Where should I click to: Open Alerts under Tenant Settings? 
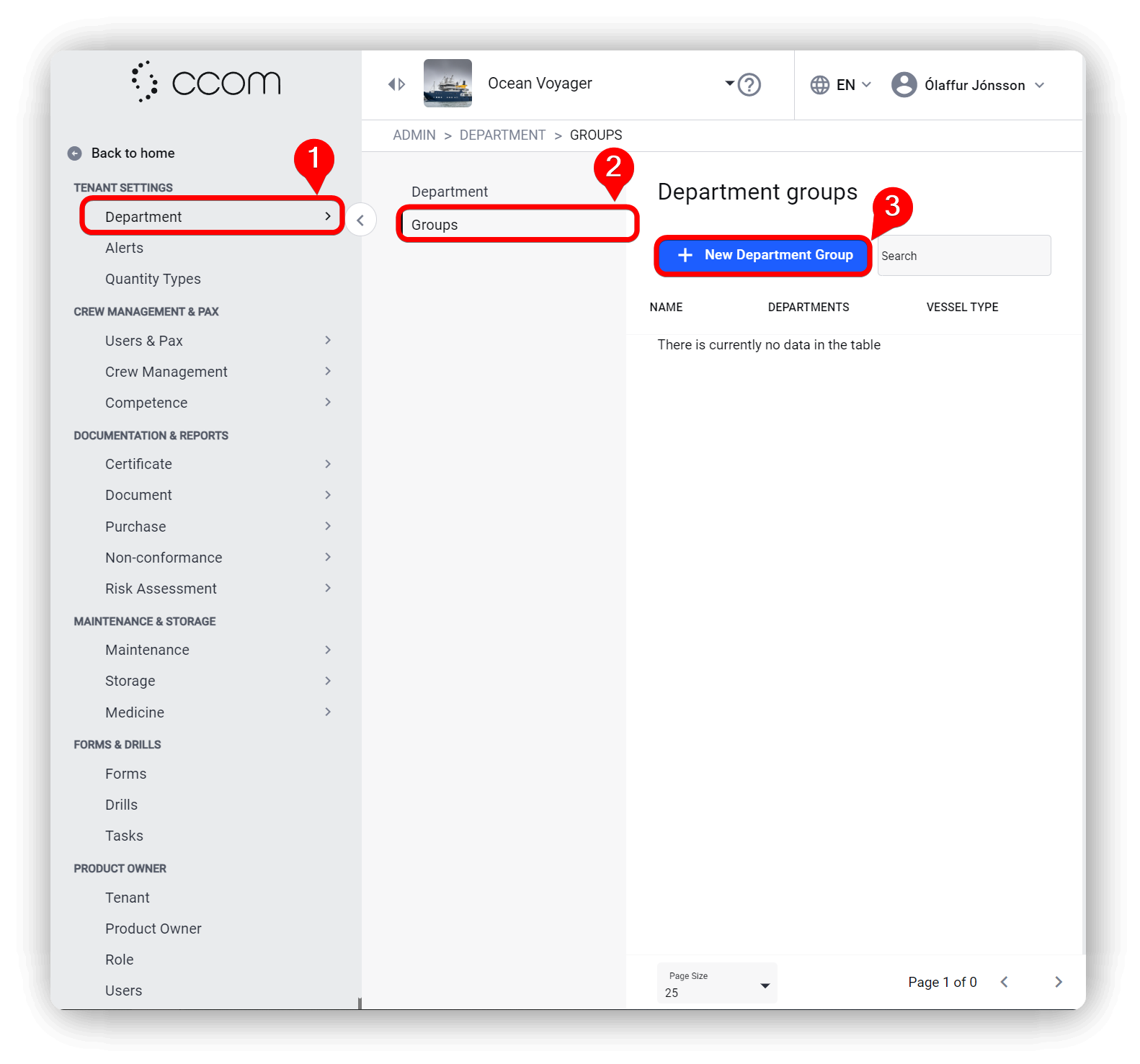(124, 248)
